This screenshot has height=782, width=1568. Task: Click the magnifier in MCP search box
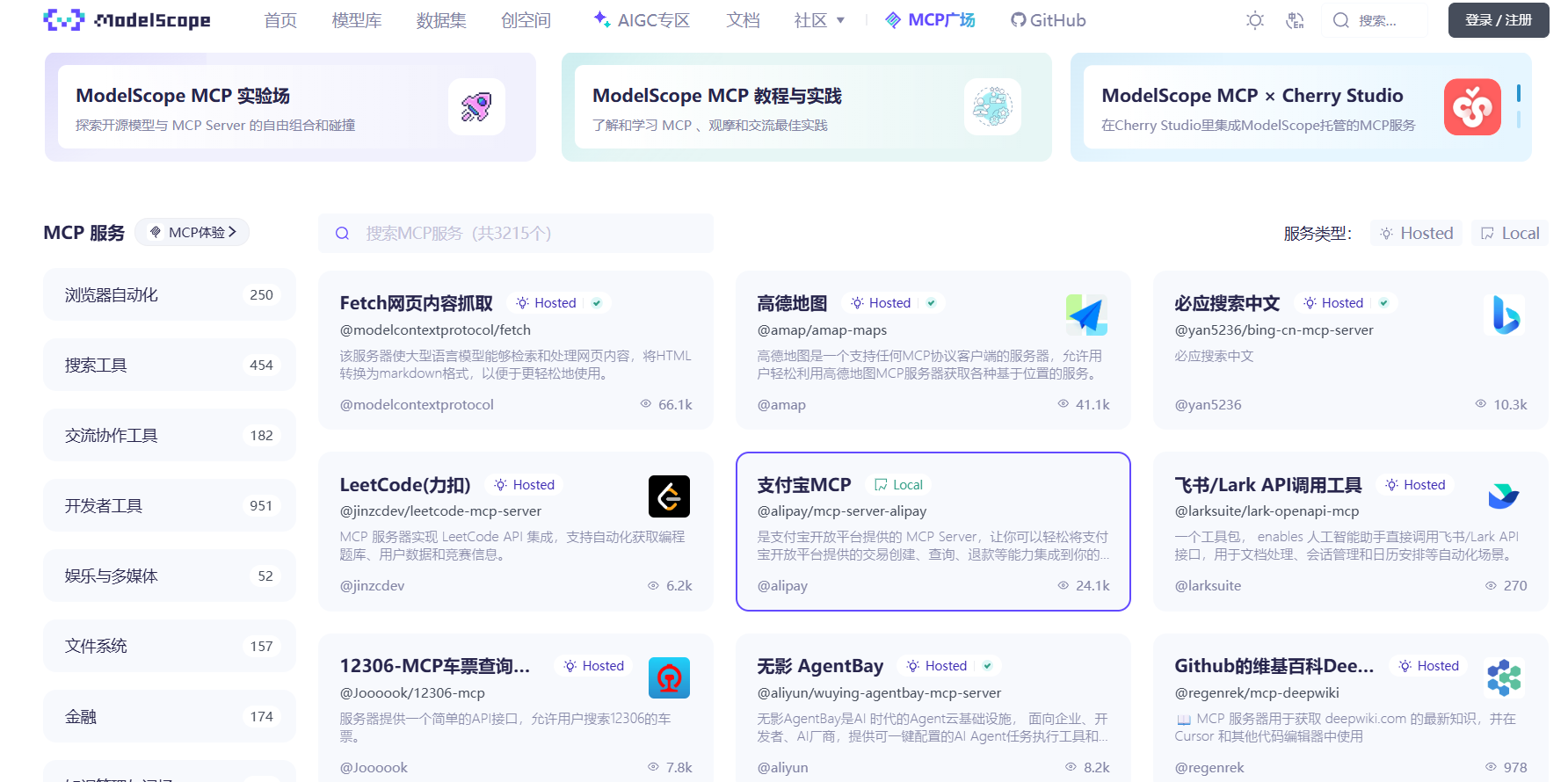(x=343, y=234)
